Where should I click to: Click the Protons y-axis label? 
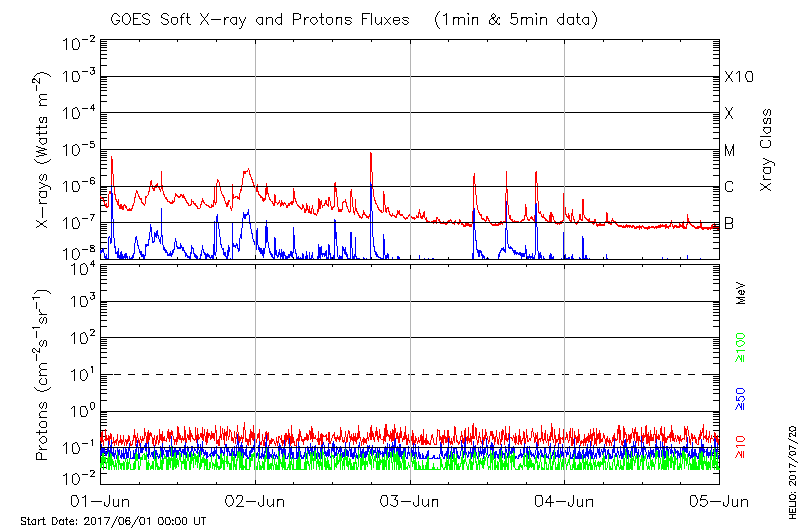43,376
